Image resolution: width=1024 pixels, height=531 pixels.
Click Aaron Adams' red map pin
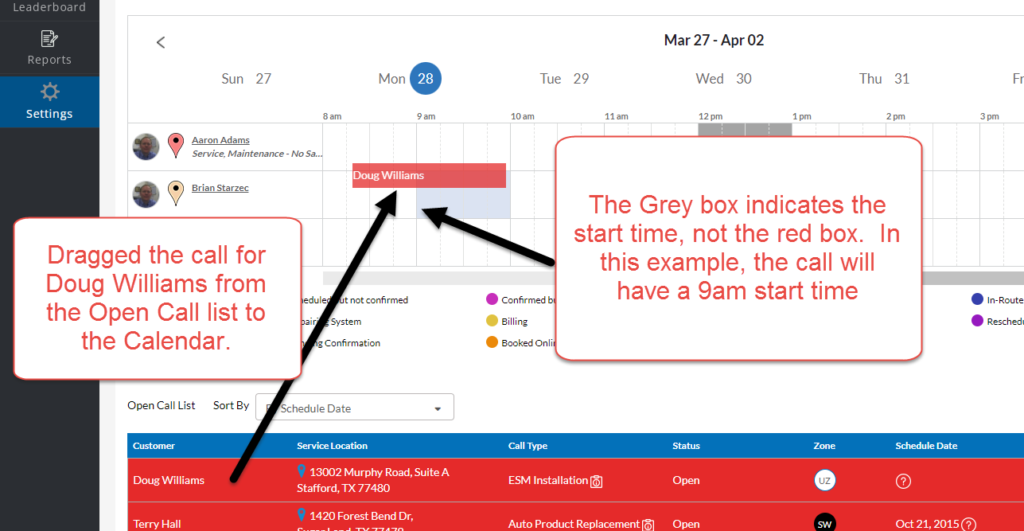coord(176,145)
